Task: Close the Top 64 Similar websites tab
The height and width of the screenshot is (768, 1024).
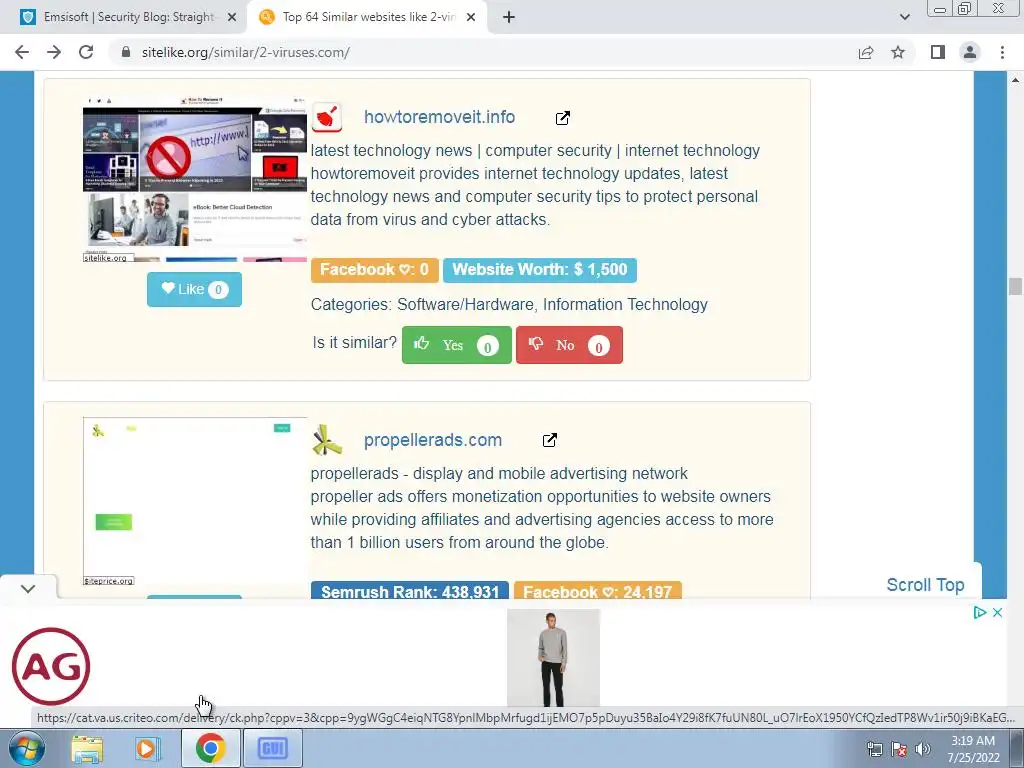Action: pyautogui.click(x=471, y=18)
